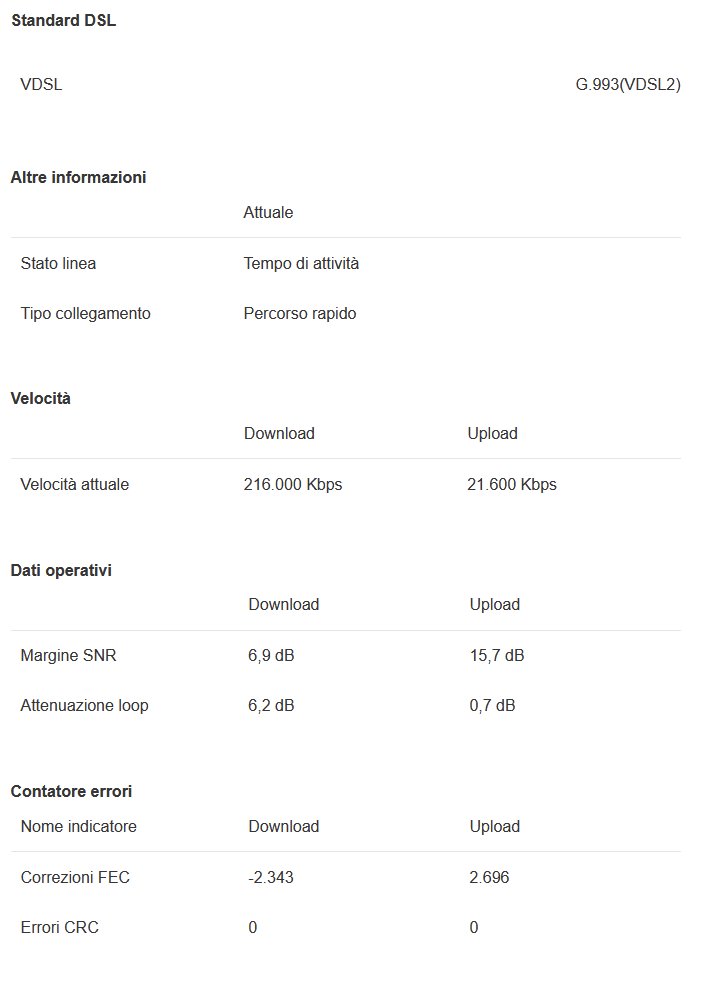The image size is (701, 996).
Task: Select the 6,2 dB download attenuation value
Action: (x=271, y=705)
